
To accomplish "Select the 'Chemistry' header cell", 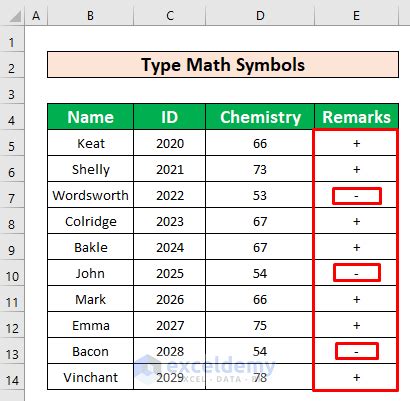I will tap(260, 117).
